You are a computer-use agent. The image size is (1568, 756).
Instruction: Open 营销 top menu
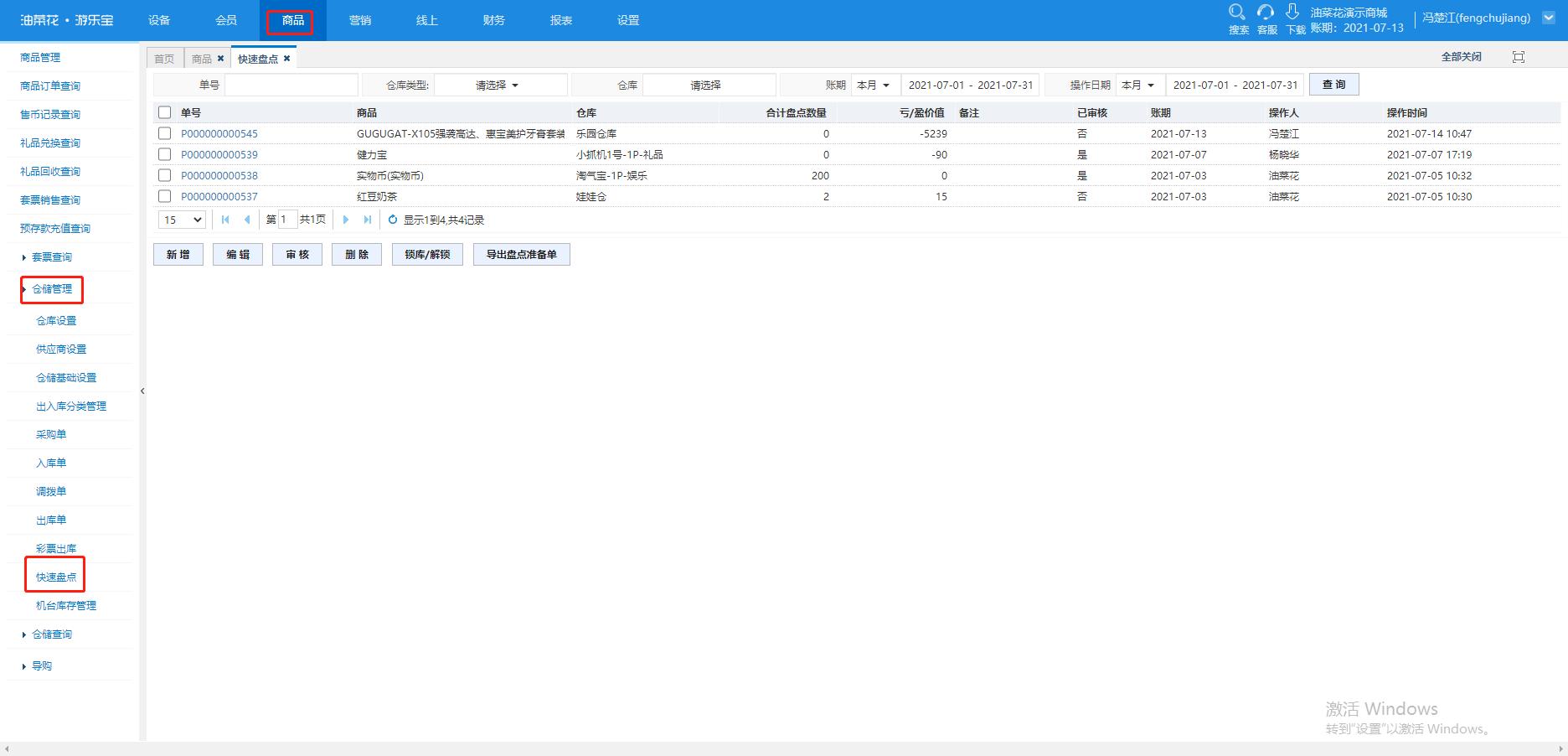360,20
